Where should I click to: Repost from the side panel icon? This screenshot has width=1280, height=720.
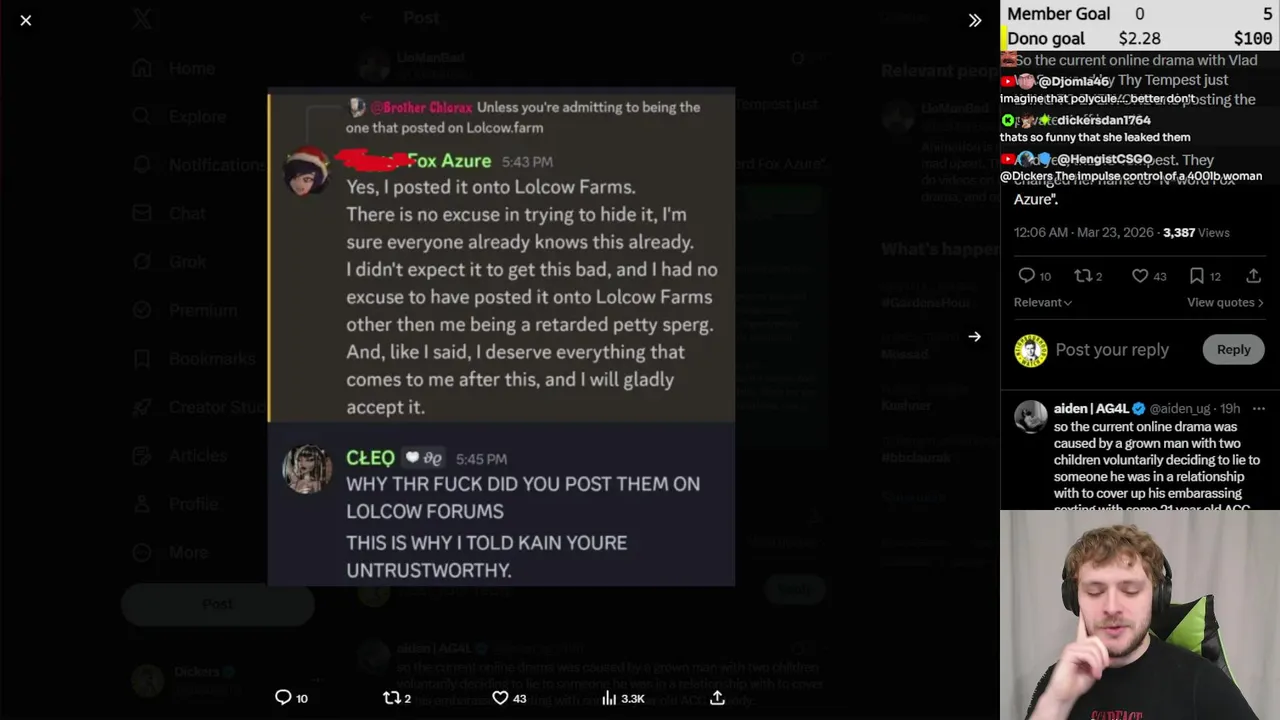pos(1081,276)
